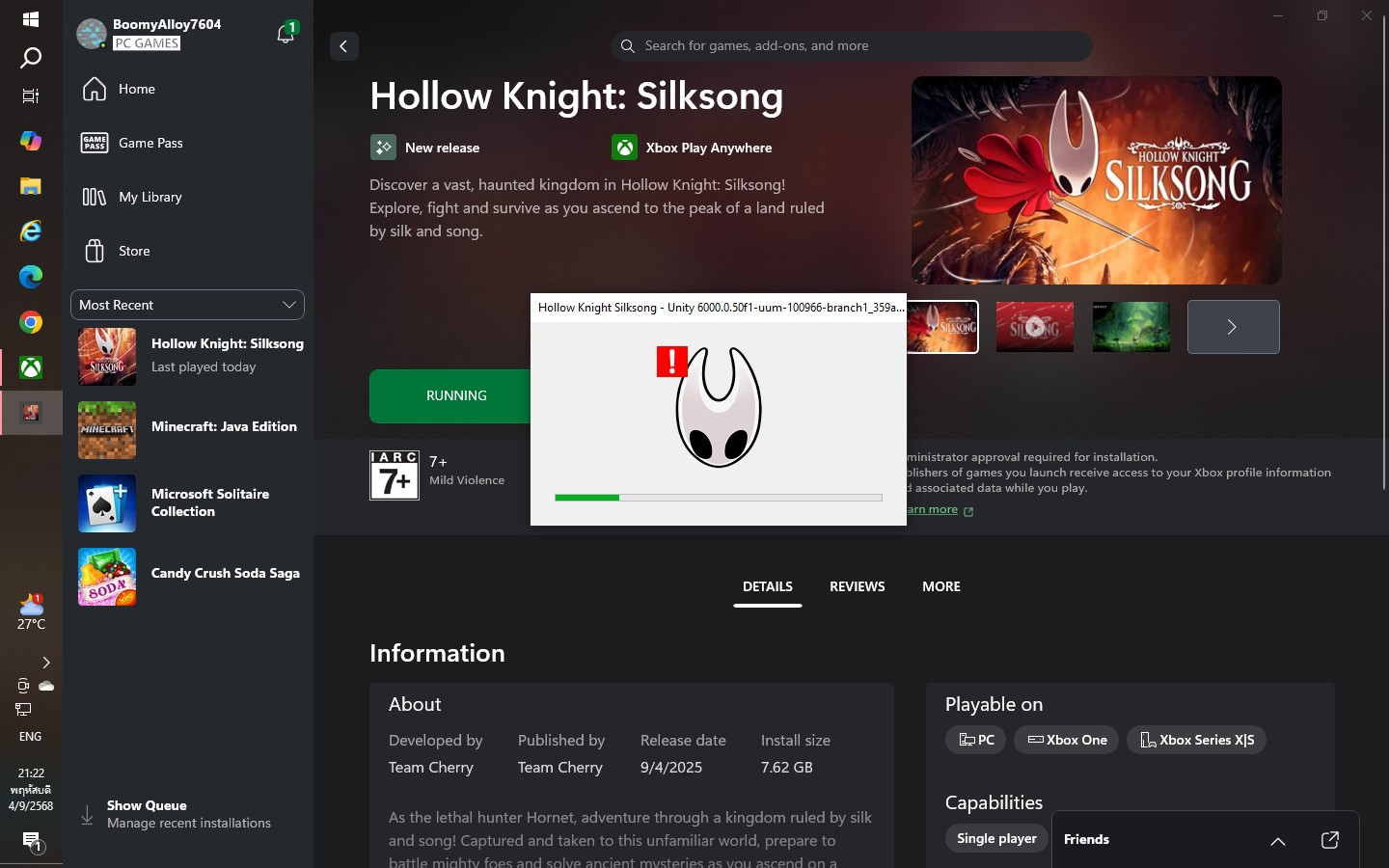Click the Single player capability chip

tap(996, 838)
